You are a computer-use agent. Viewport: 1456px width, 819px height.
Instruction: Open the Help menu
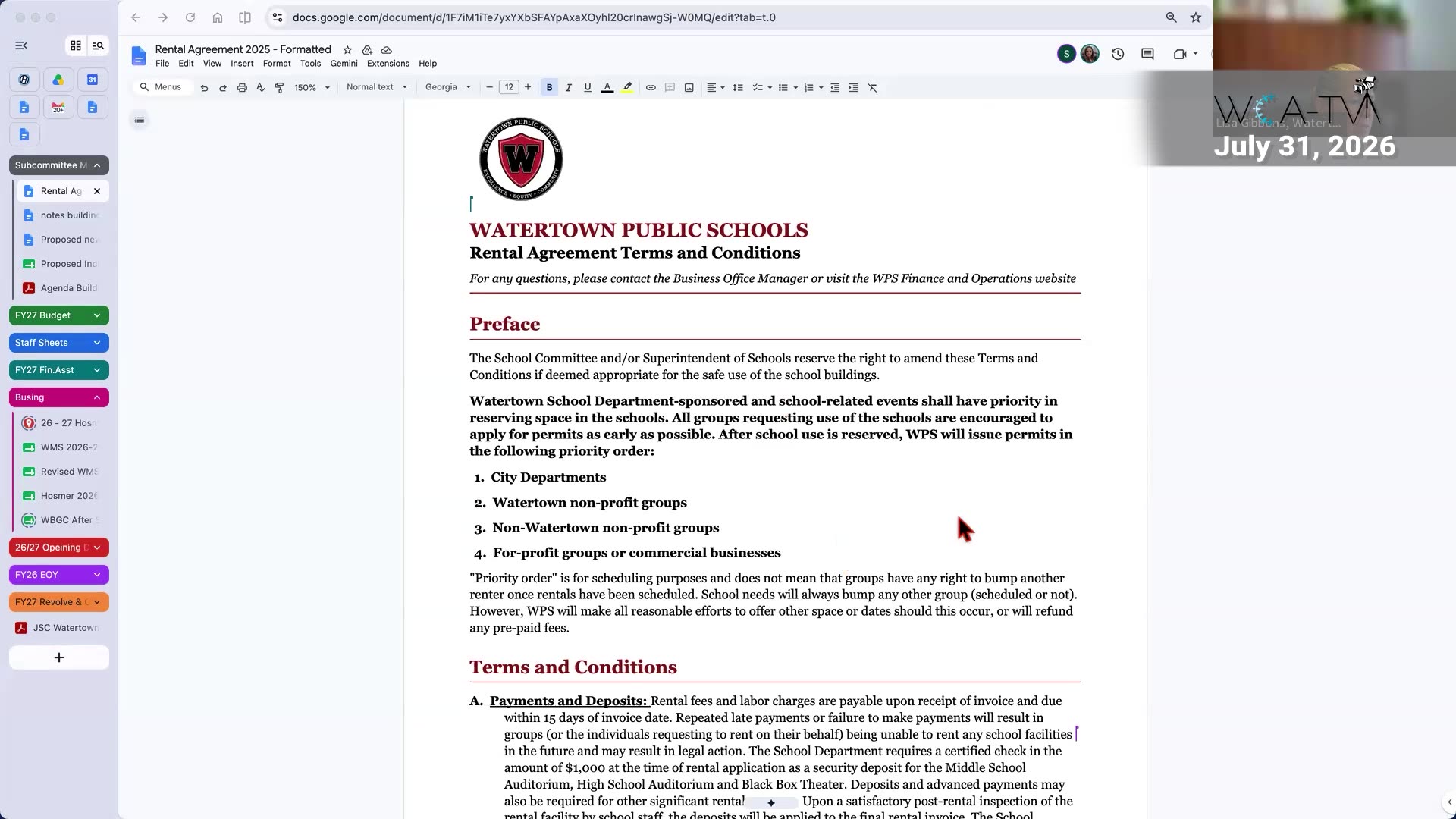428,64
